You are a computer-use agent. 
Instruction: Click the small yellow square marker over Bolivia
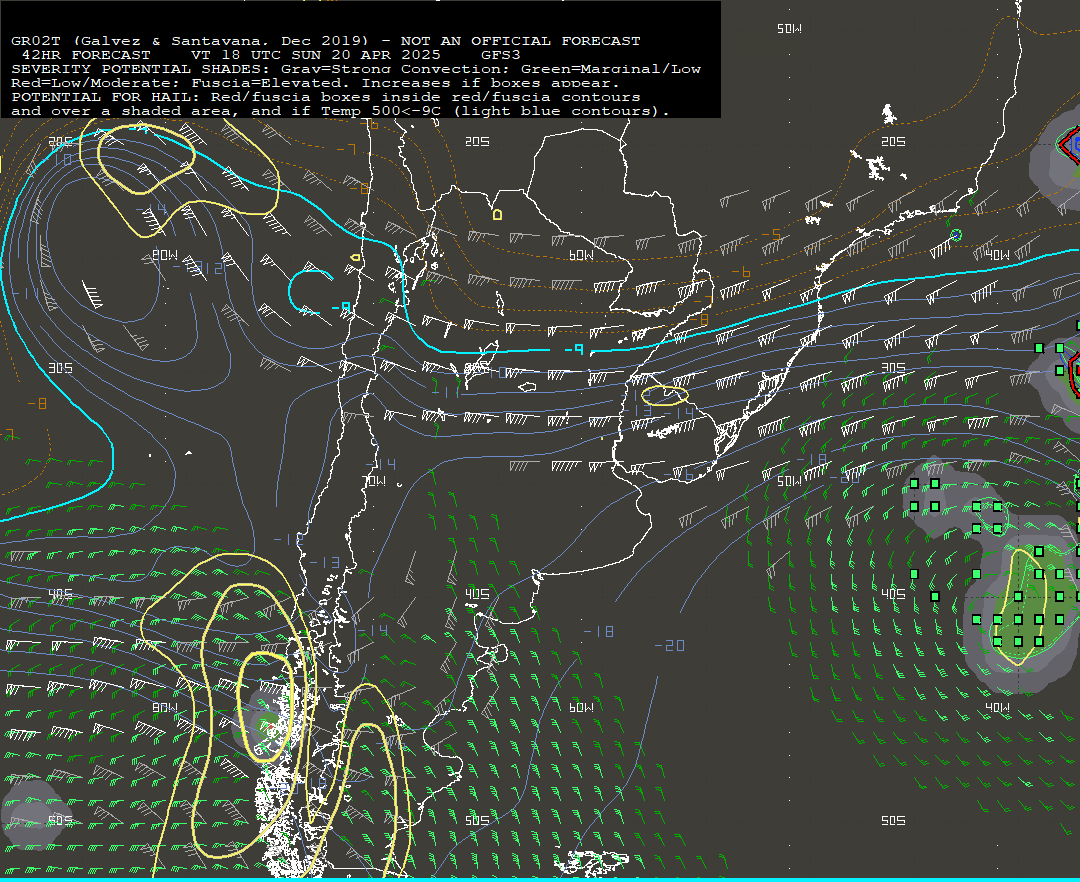pyautogui.click(x=497, y=215)
